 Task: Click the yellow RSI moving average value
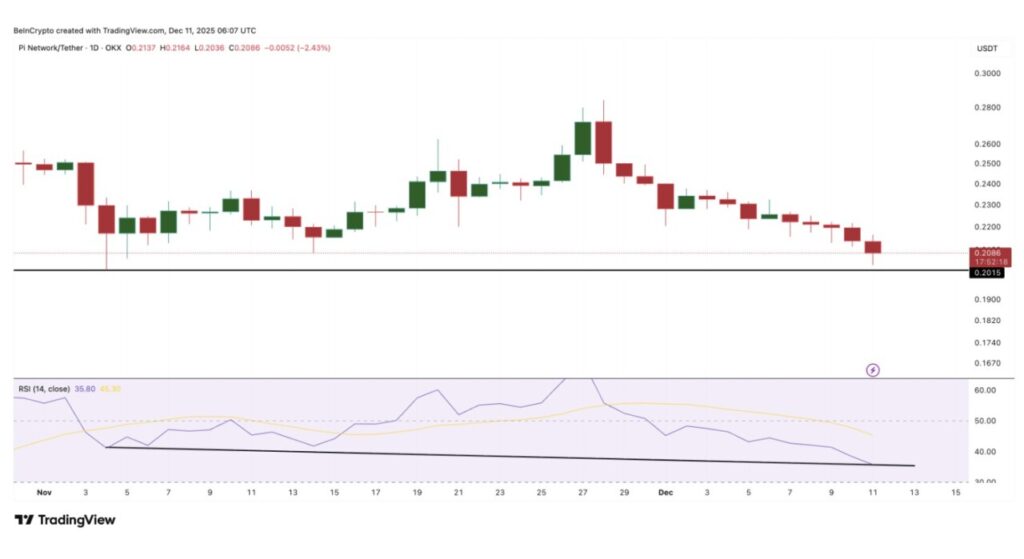point(122,388)
